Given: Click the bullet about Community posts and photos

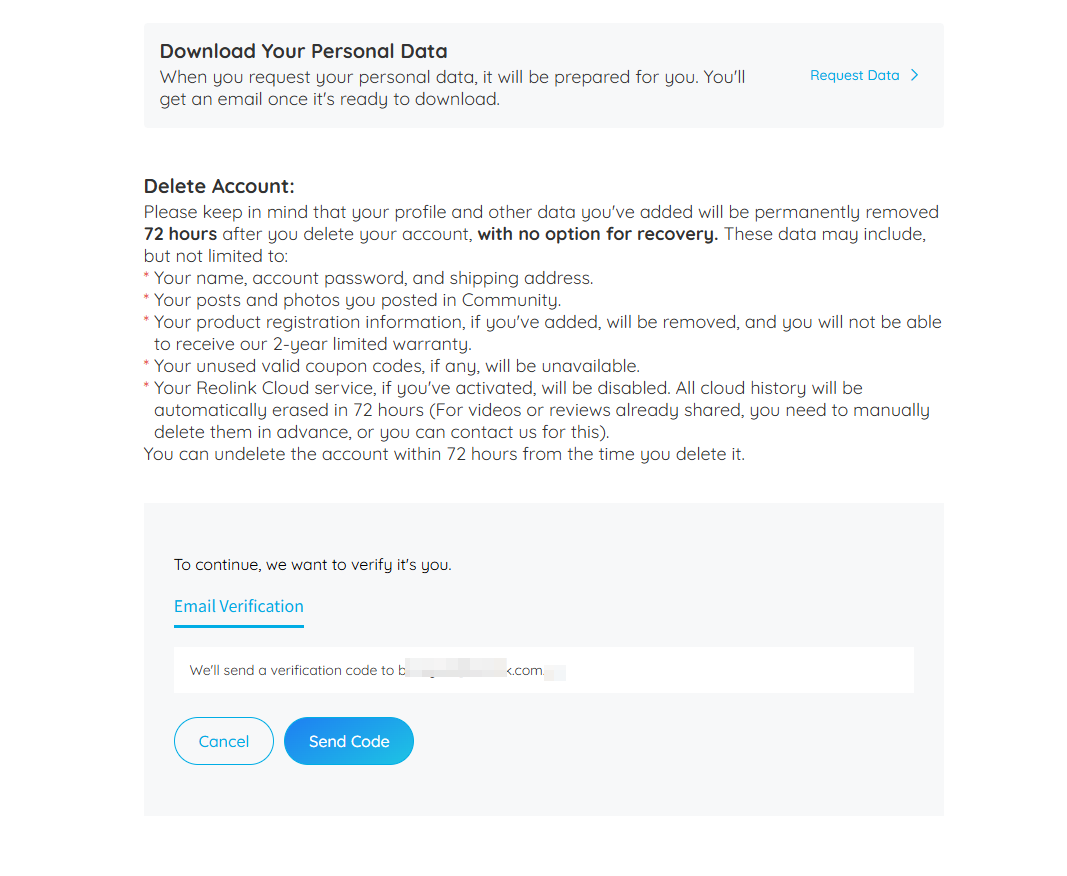Looking at the screenshot, I should click(x=352, y=300).
